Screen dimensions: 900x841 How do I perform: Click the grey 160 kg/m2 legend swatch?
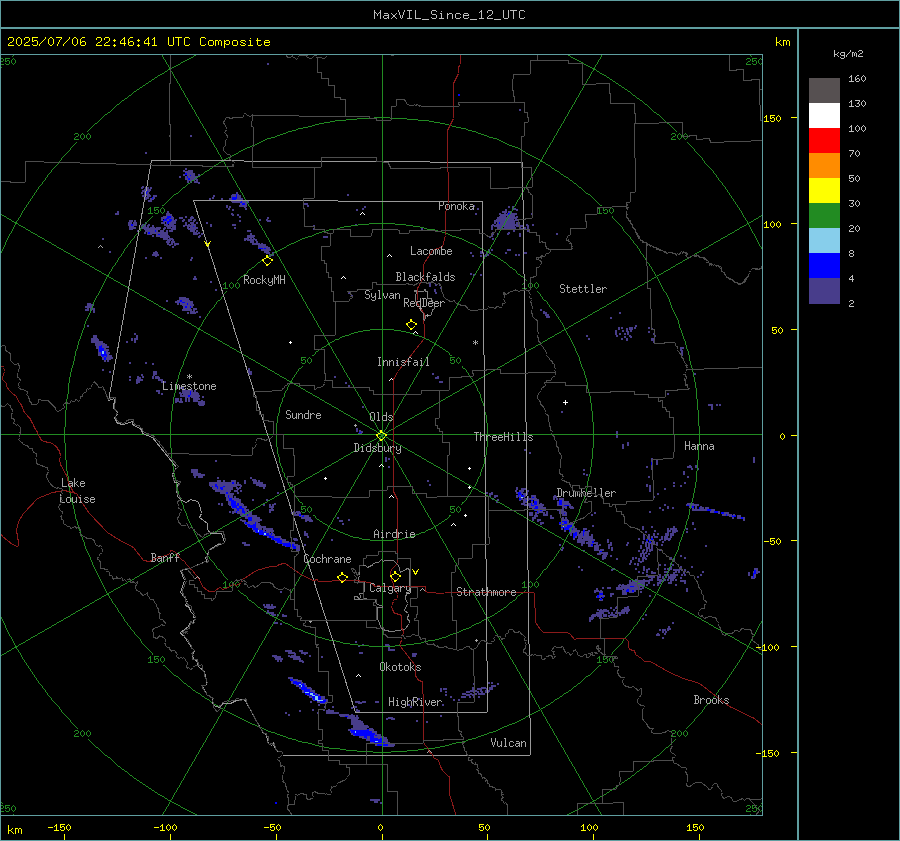[824, 90]
